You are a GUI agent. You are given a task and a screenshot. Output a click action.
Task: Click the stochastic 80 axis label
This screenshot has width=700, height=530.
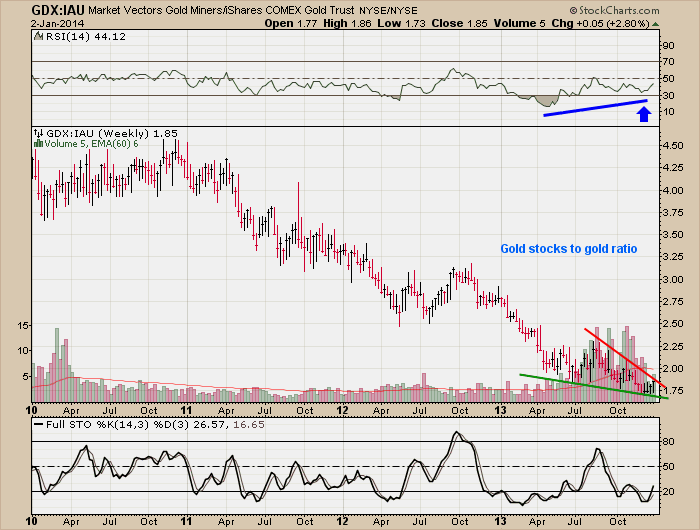pyautogui.click(x=669, y=442)
